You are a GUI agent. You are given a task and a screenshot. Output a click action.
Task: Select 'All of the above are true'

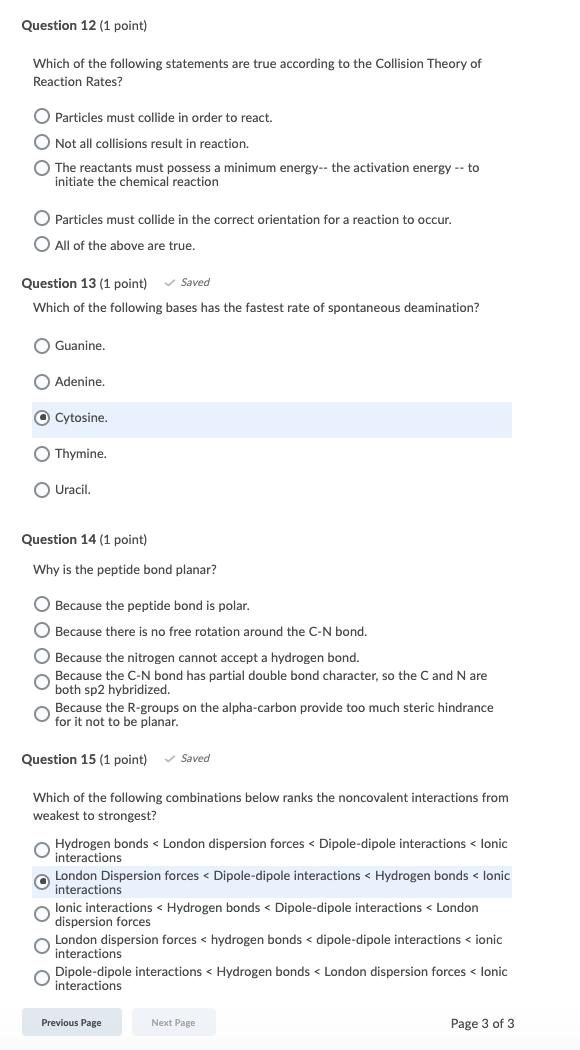coord(42,245)
